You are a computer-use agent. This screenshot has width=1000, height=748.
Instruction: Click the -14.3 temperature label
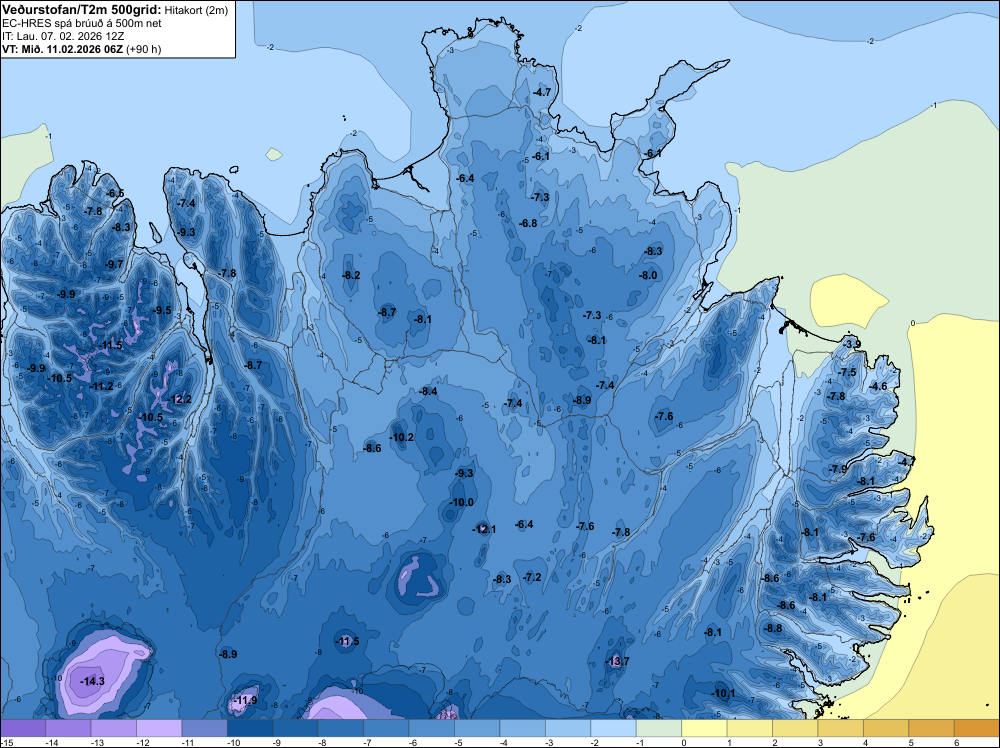(x=92, y=681)
